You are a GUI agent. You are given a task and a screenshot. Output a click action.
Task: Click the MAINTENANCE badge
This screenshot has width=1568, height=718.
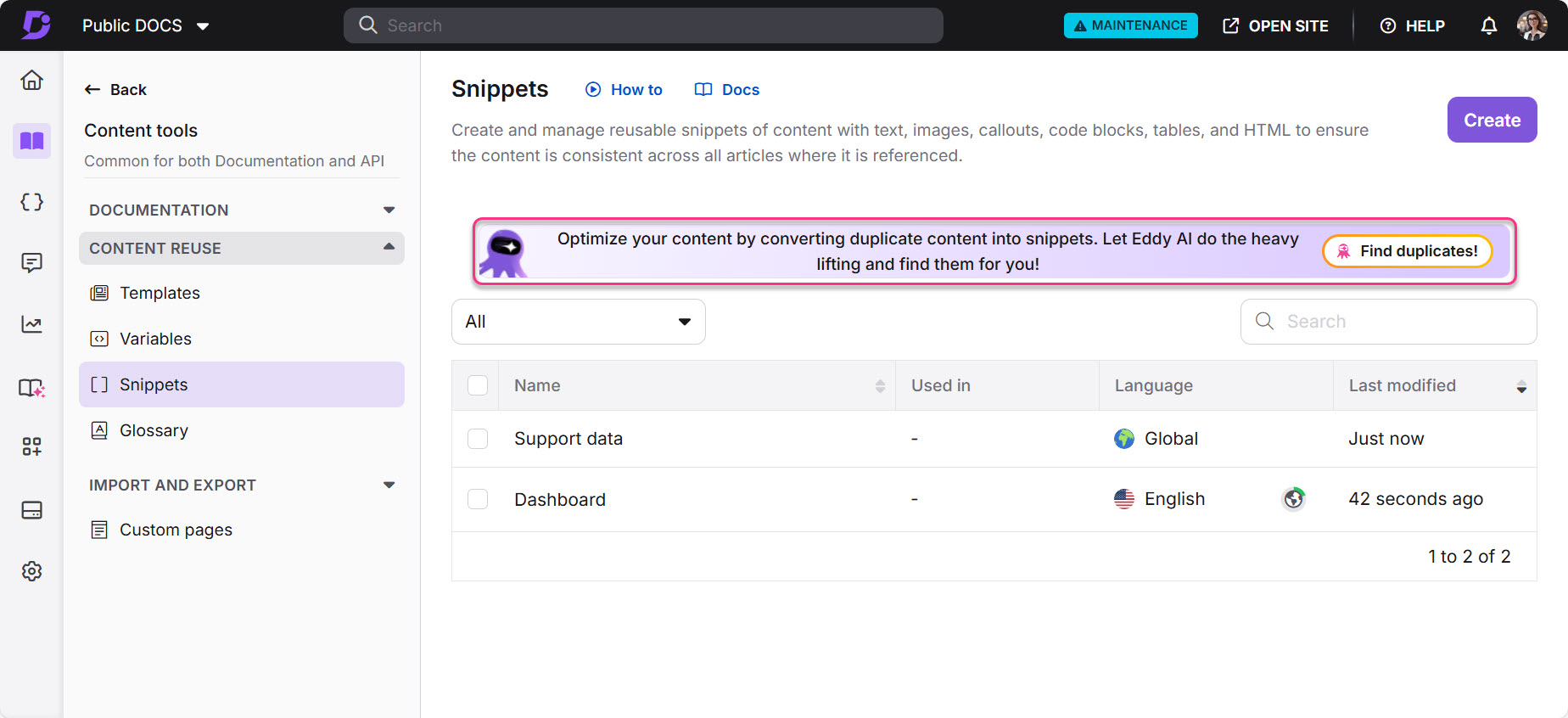point(1130,25)
